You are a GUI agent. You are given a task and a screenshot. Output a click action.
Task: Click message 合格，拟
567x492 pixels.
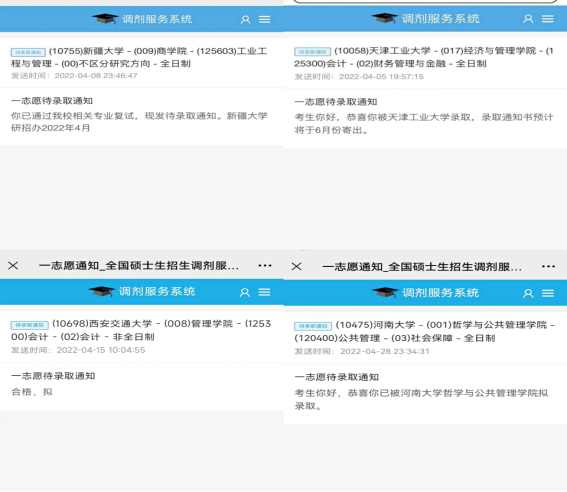32,392
